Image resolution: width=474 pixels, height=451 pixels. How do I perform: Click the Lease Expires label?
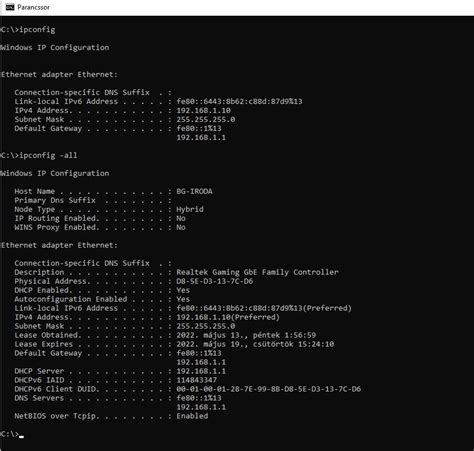tap(43, 344)
